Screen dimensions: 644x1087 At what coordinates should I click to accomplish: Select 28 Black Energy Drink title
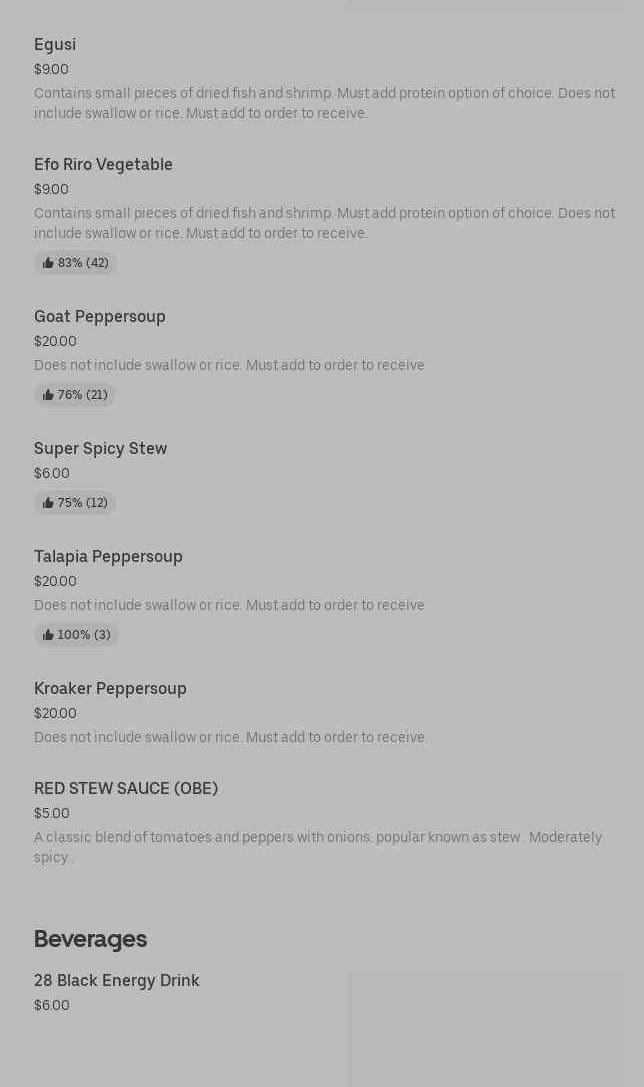point(117,980)
